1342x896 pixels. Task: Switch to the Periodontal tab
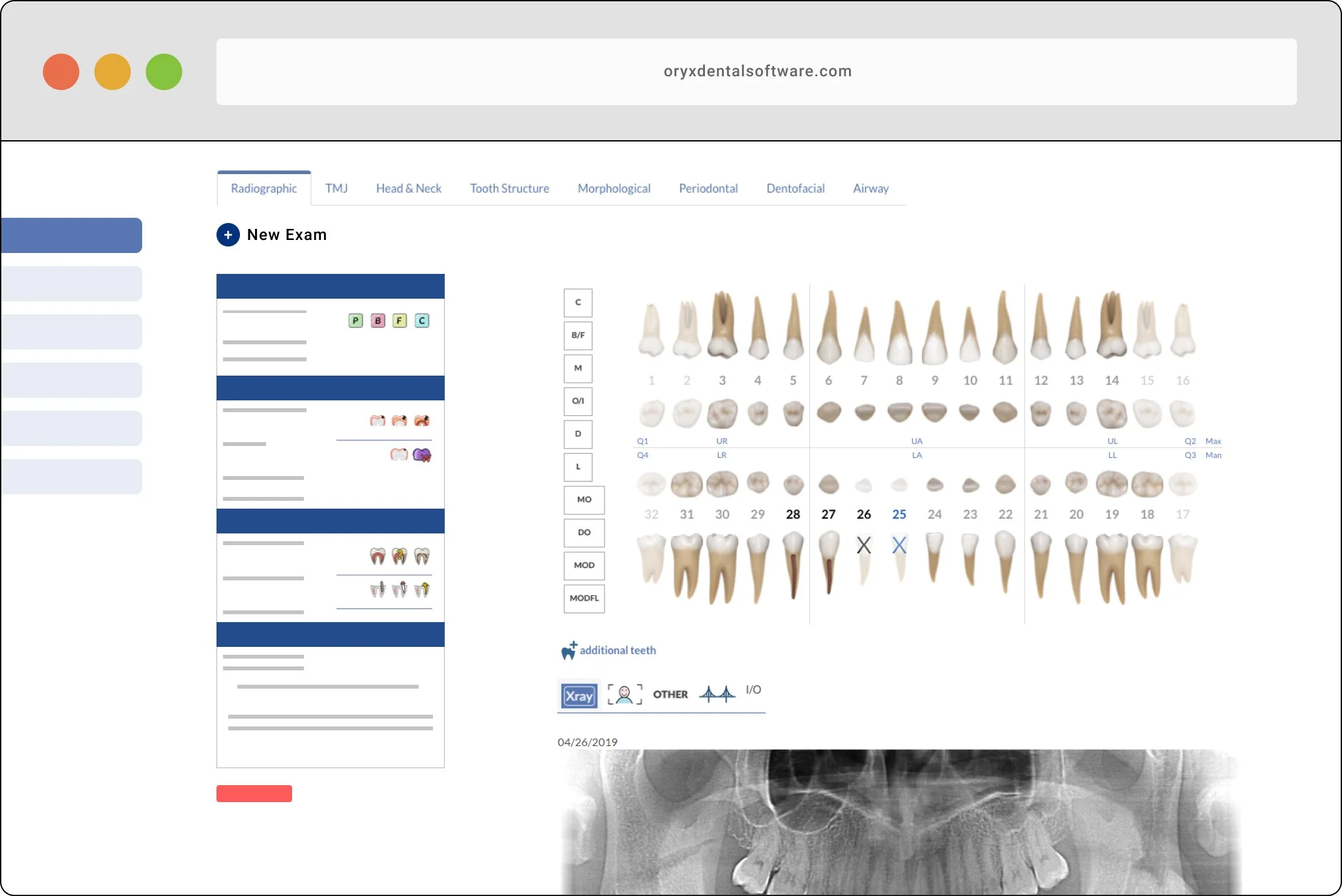708,188
